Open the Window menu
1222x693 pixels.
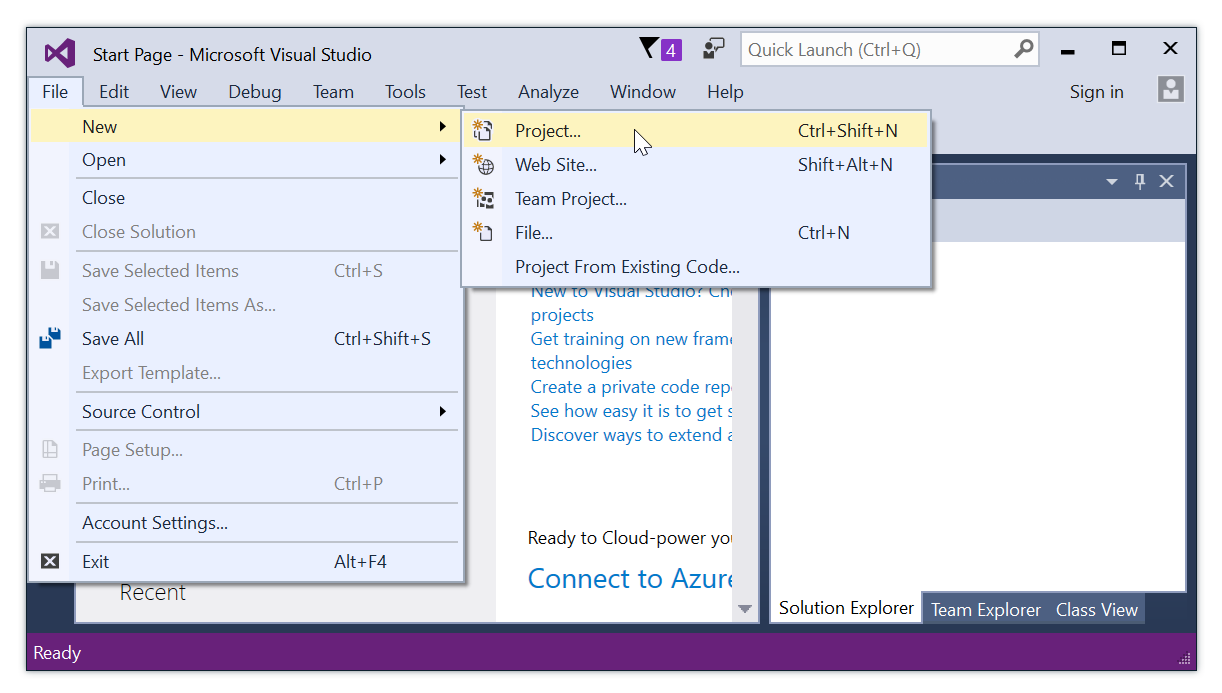click(643, 92)
